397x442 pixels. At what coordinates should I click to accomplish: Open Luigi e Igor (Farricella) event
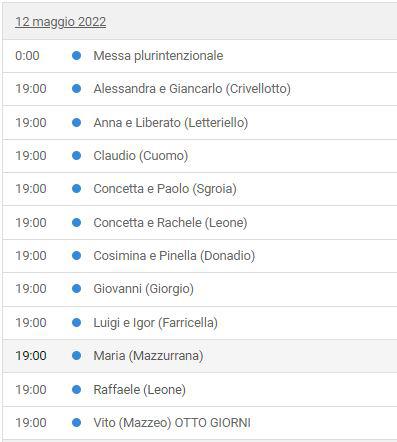click(156, 323)
